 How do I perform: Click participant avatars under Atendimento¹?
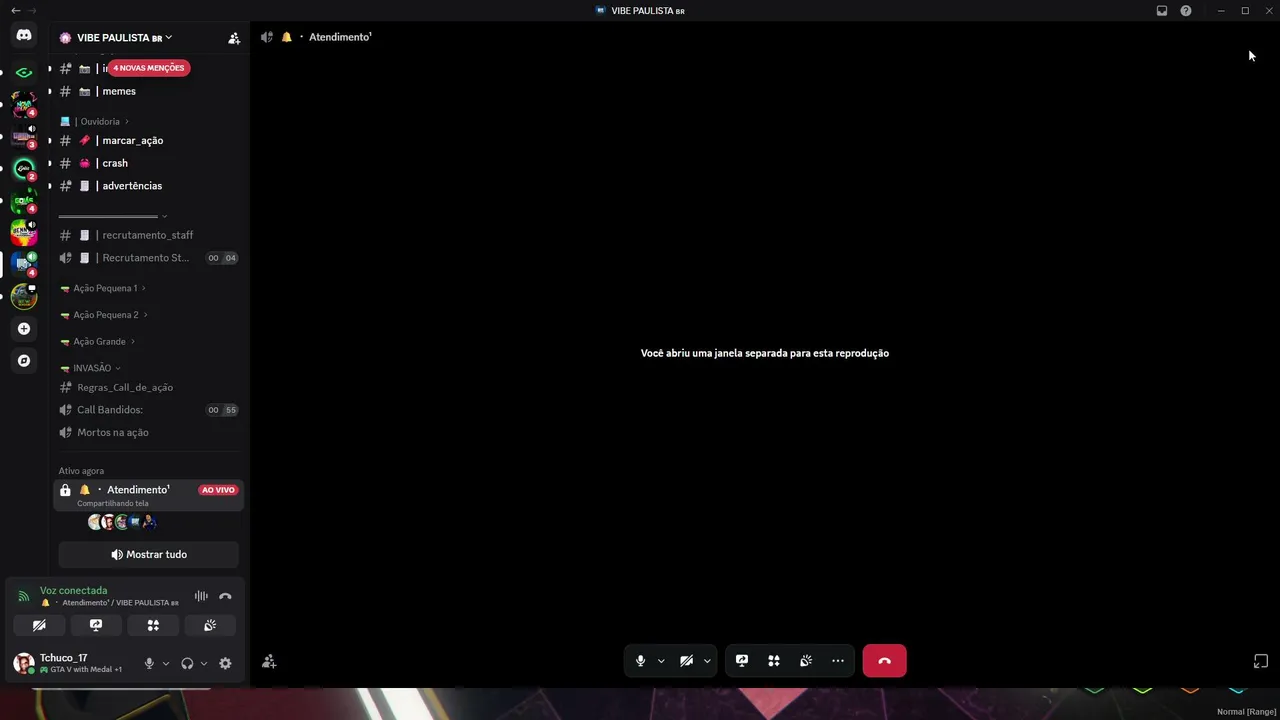tap(122, 522)
